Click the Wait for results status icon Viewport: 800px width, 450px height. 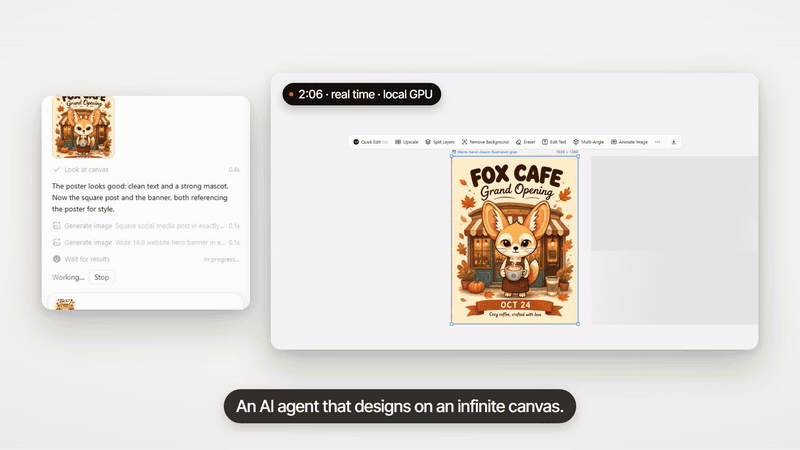pos(57,259)
